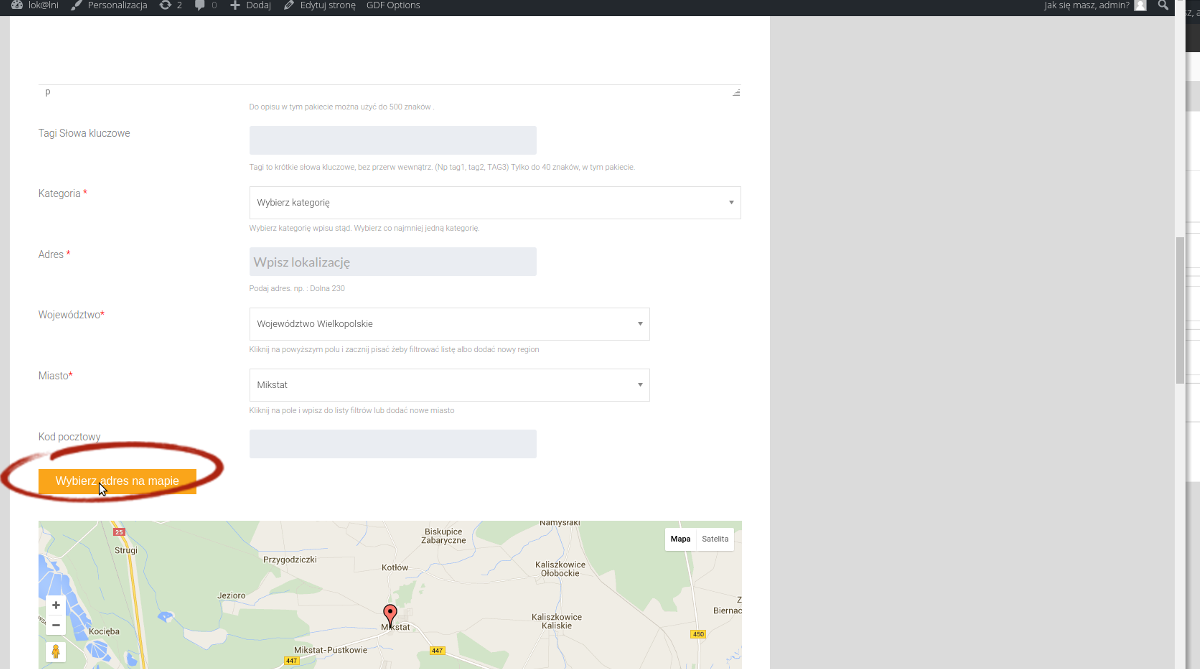The image size is (1200, 669).
Task: Click the Kod pocztowy input field
Action: pyautogui.click(x=393, y=444)
